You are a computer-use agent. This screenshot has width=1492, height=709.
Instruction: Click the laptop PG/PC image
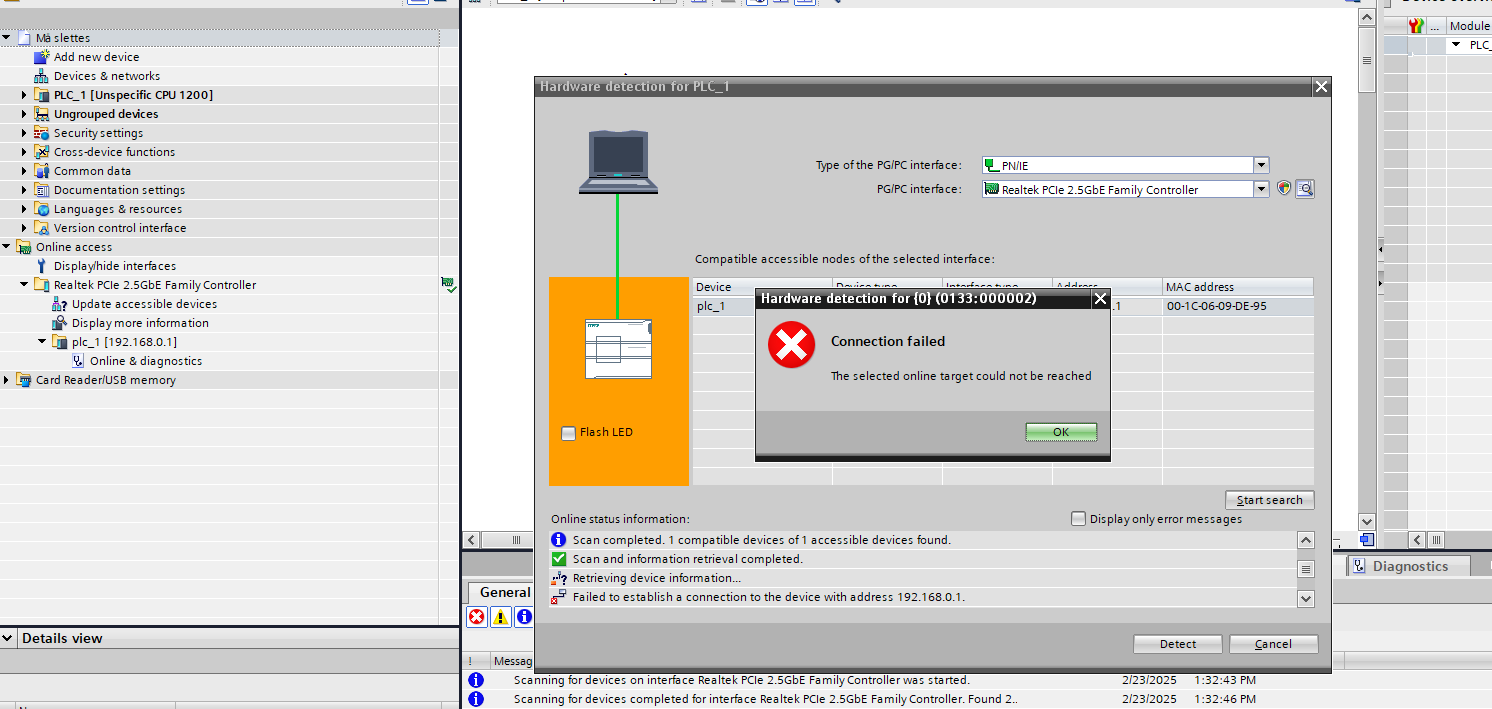618,161
